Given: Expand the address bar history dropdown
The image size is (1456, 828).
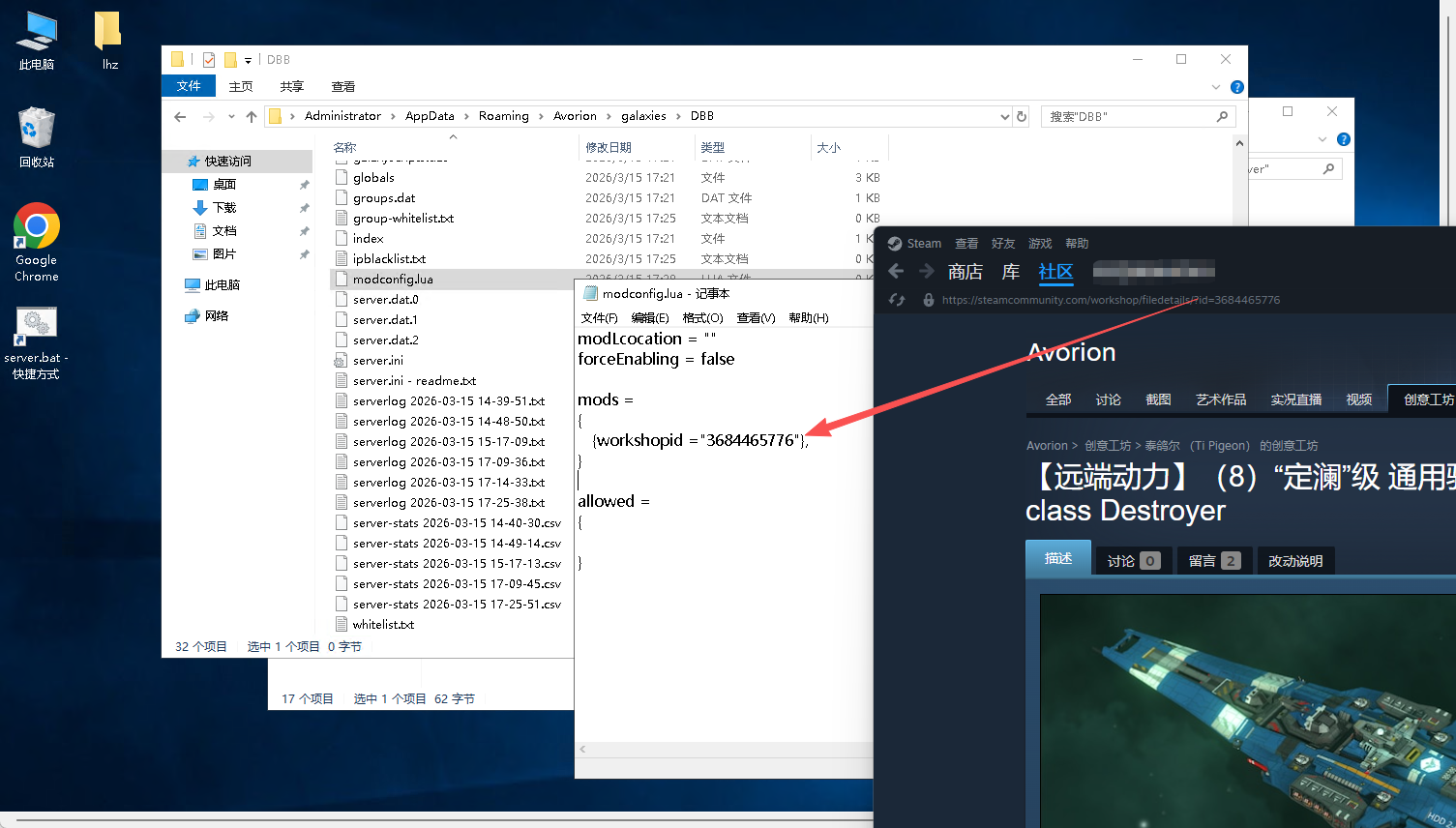Looking at the screenshot, I should [1004, 116].
